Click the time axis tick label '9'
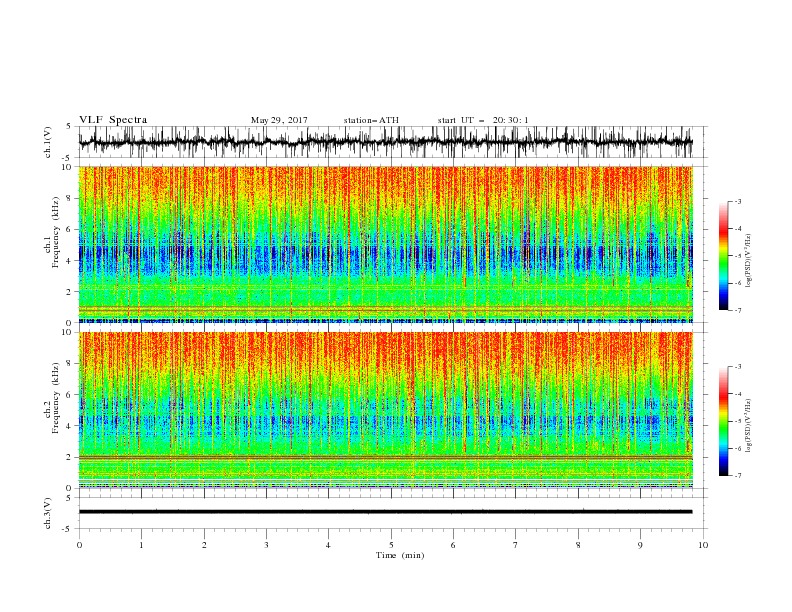 pyautogui.click(x=640, y=545)
